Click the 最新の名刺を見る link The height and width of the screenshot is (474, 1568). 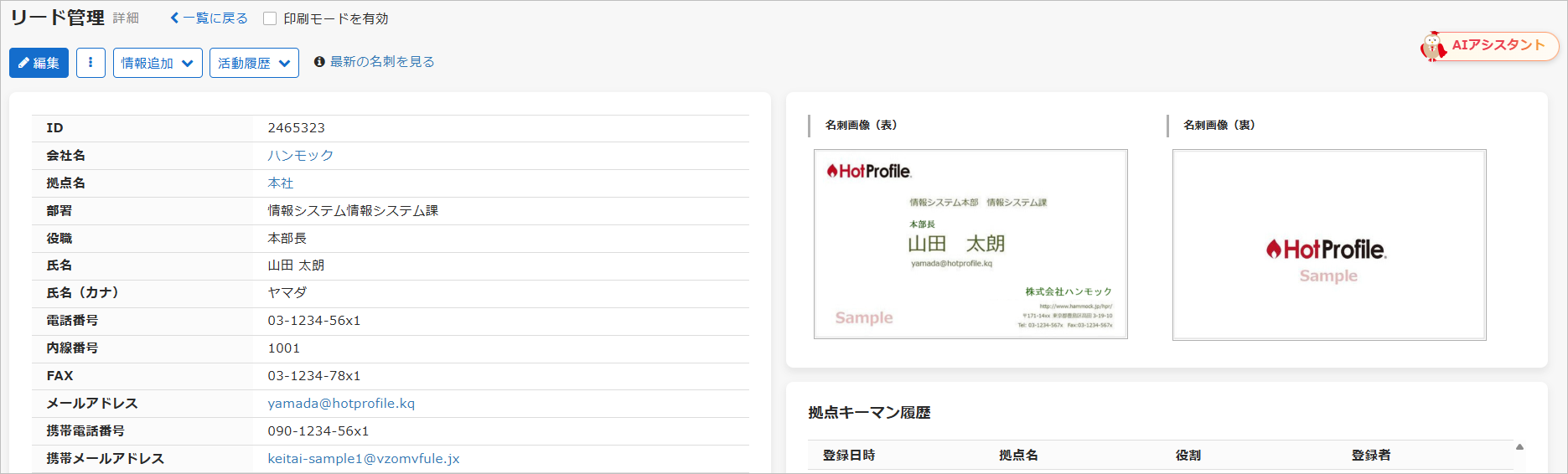[382, 62]
